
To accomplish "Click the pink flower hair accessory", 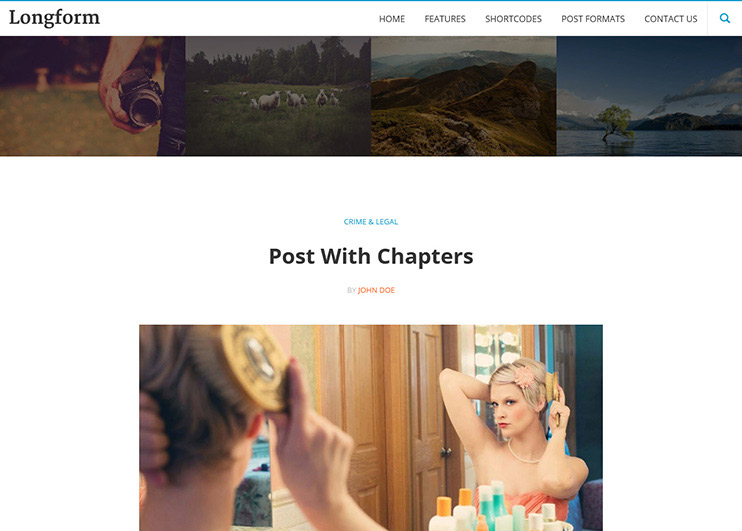I will click(524, 377).
